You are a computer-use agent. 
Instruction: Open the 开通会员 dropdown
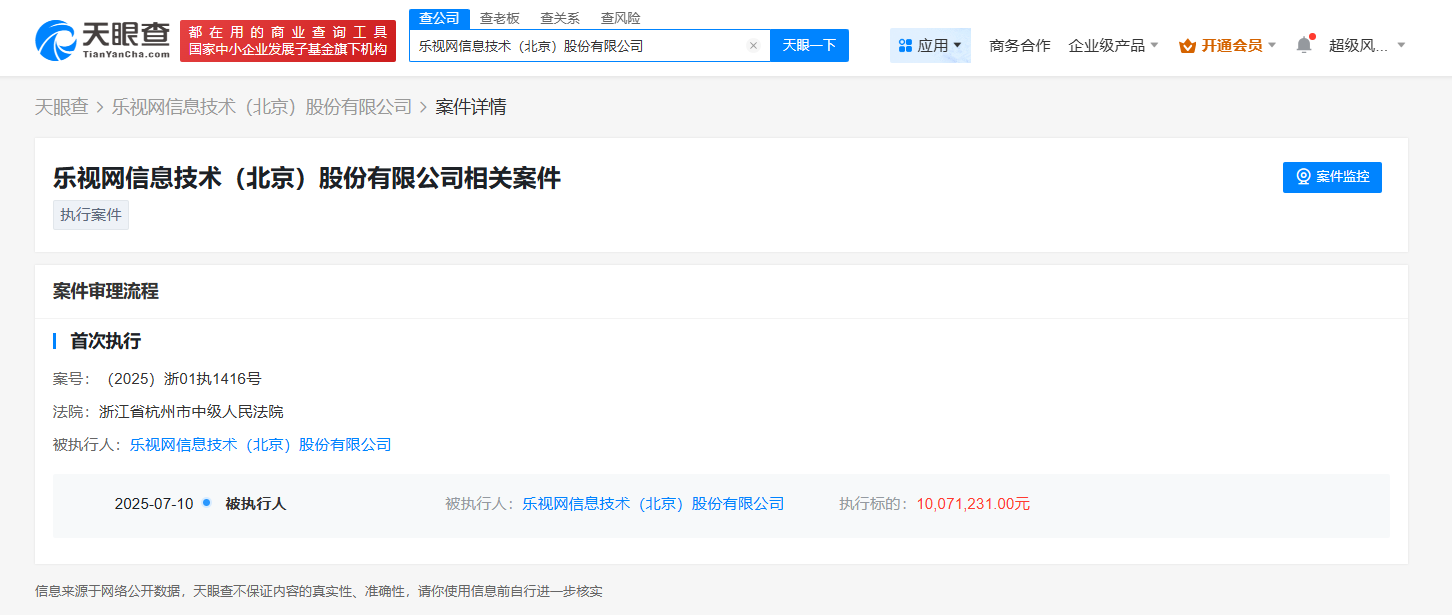click(1228, 46)
